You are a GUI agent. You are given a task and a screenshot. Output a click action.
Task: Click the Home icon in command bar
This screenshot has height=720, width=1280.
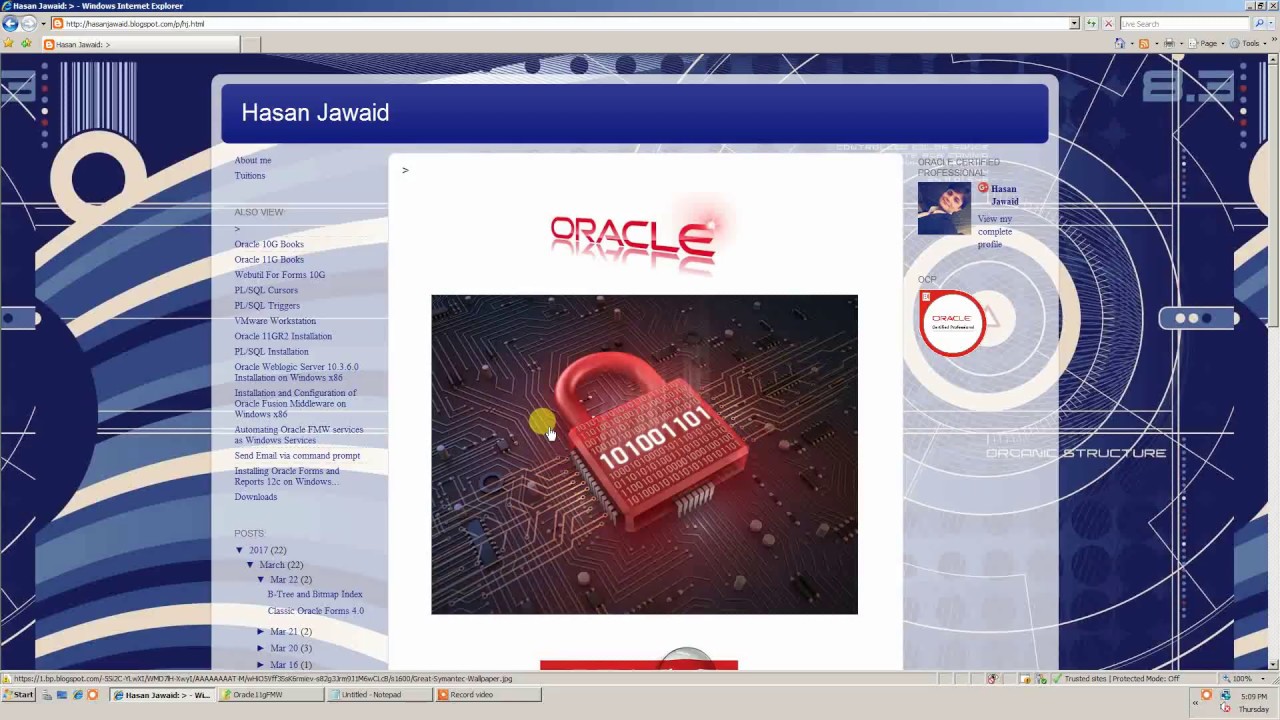[1120, 43]
